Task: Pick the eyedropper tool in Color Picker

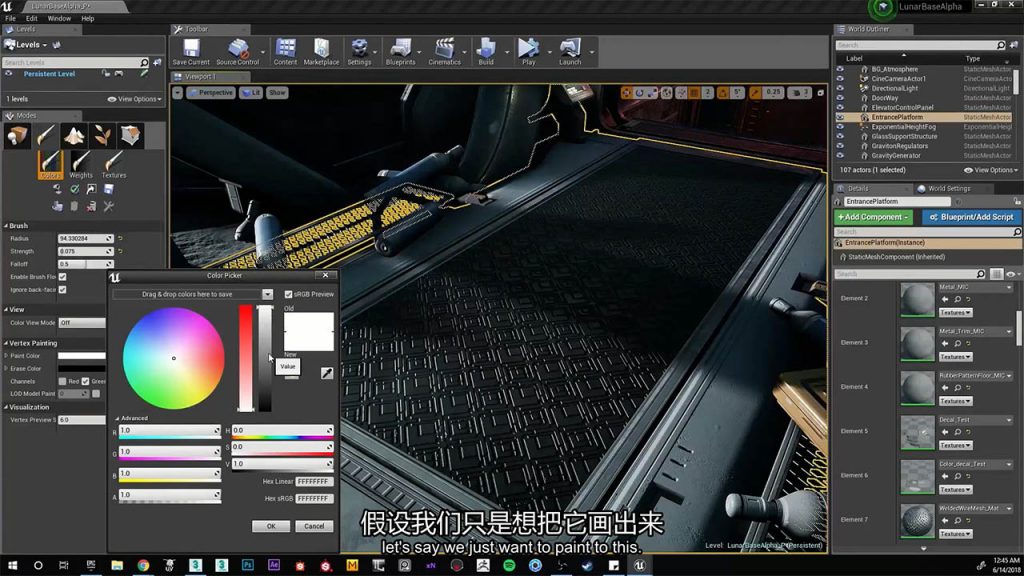Action: tap(326, 373)
